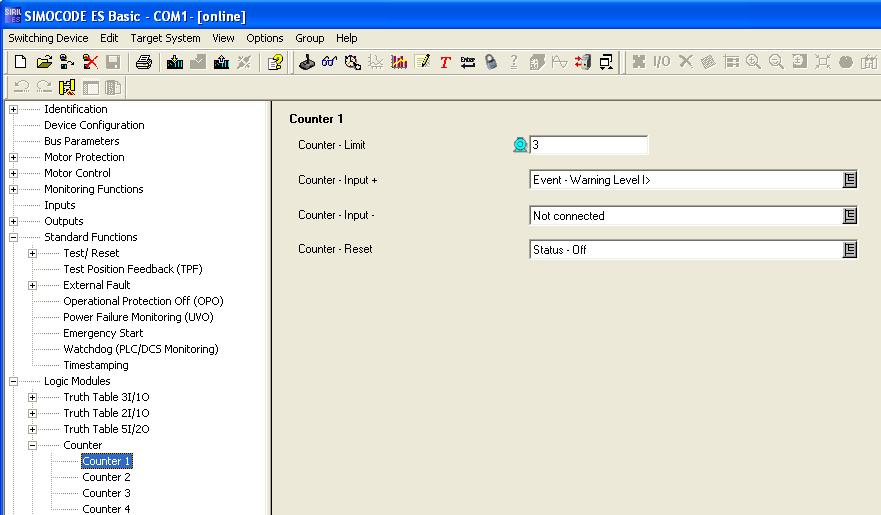Expand Truth Table 2I/1O node
This screenshot has width=881, height=515.
(33, 414)
